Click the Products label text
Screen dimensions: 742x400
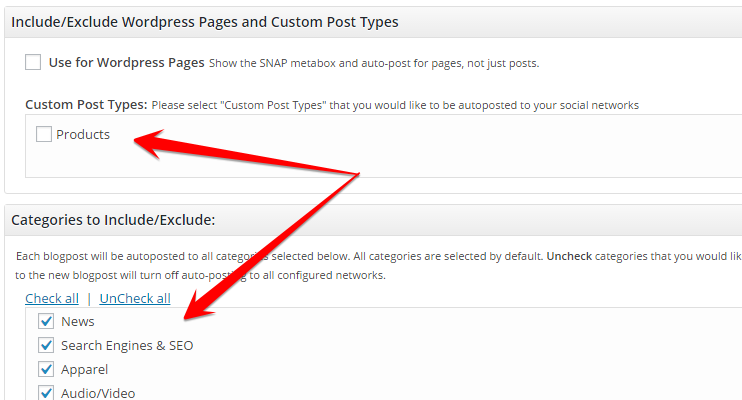pos(83,134)
